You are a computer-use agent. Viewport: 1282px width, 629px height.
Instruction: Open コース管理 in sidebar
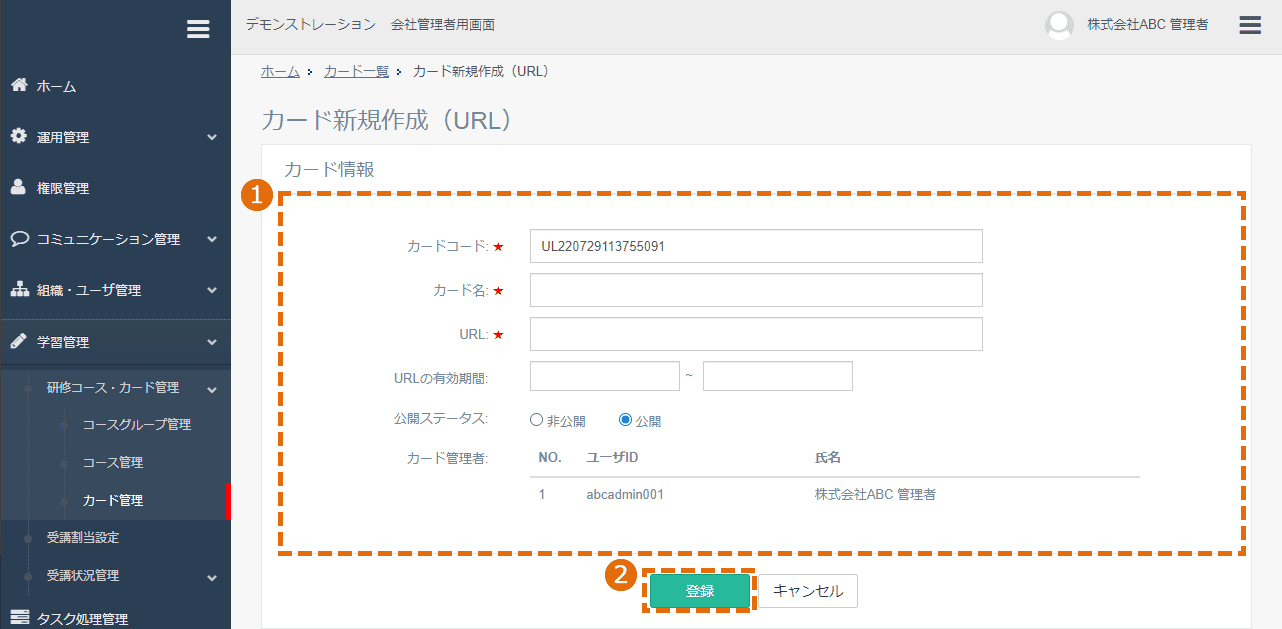click(113, 462)
